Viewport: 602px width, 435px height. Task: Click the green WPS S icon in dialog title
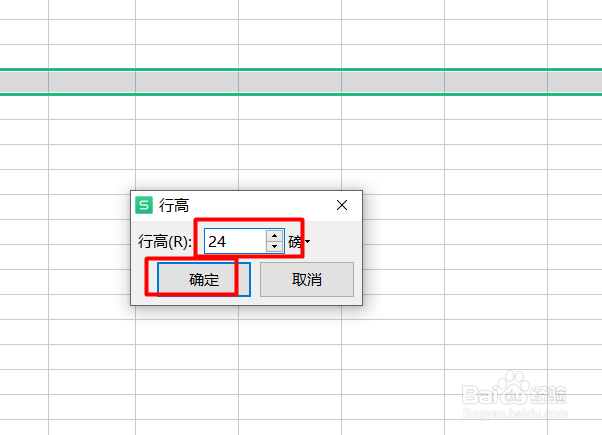pyautogui.click(x=144, y=205)
